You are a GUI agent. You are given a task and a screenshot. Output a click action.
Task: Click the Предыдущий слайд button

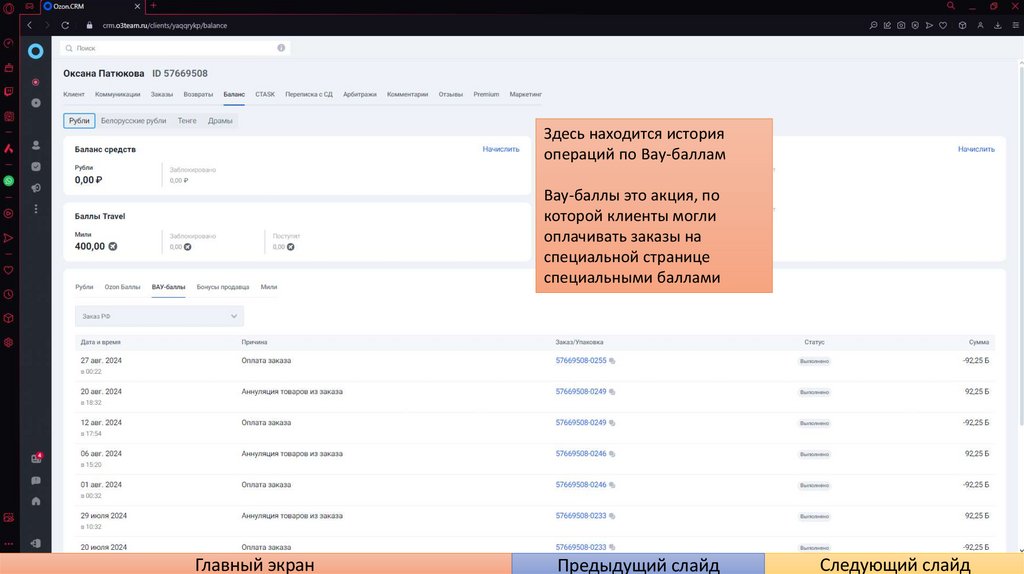tap(638, 564)
